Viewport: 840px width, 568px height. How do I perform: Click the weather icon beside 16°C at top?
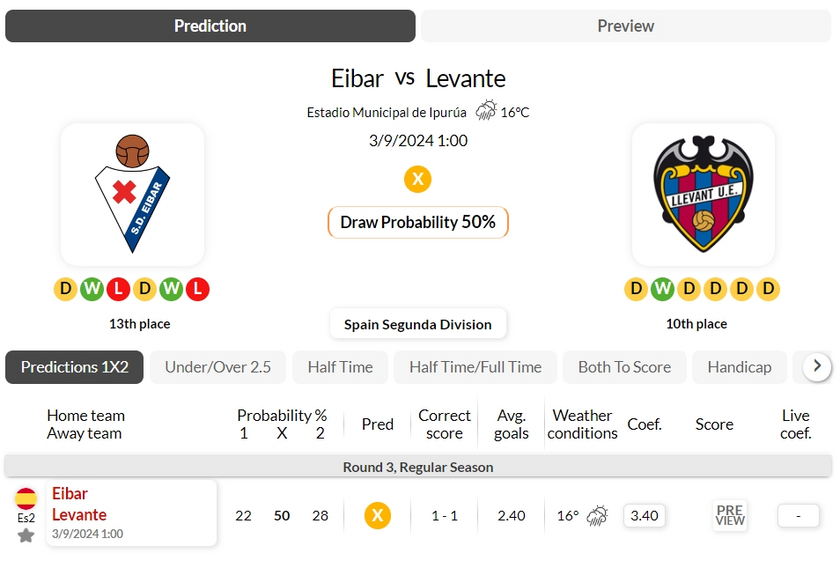(486, 111)
